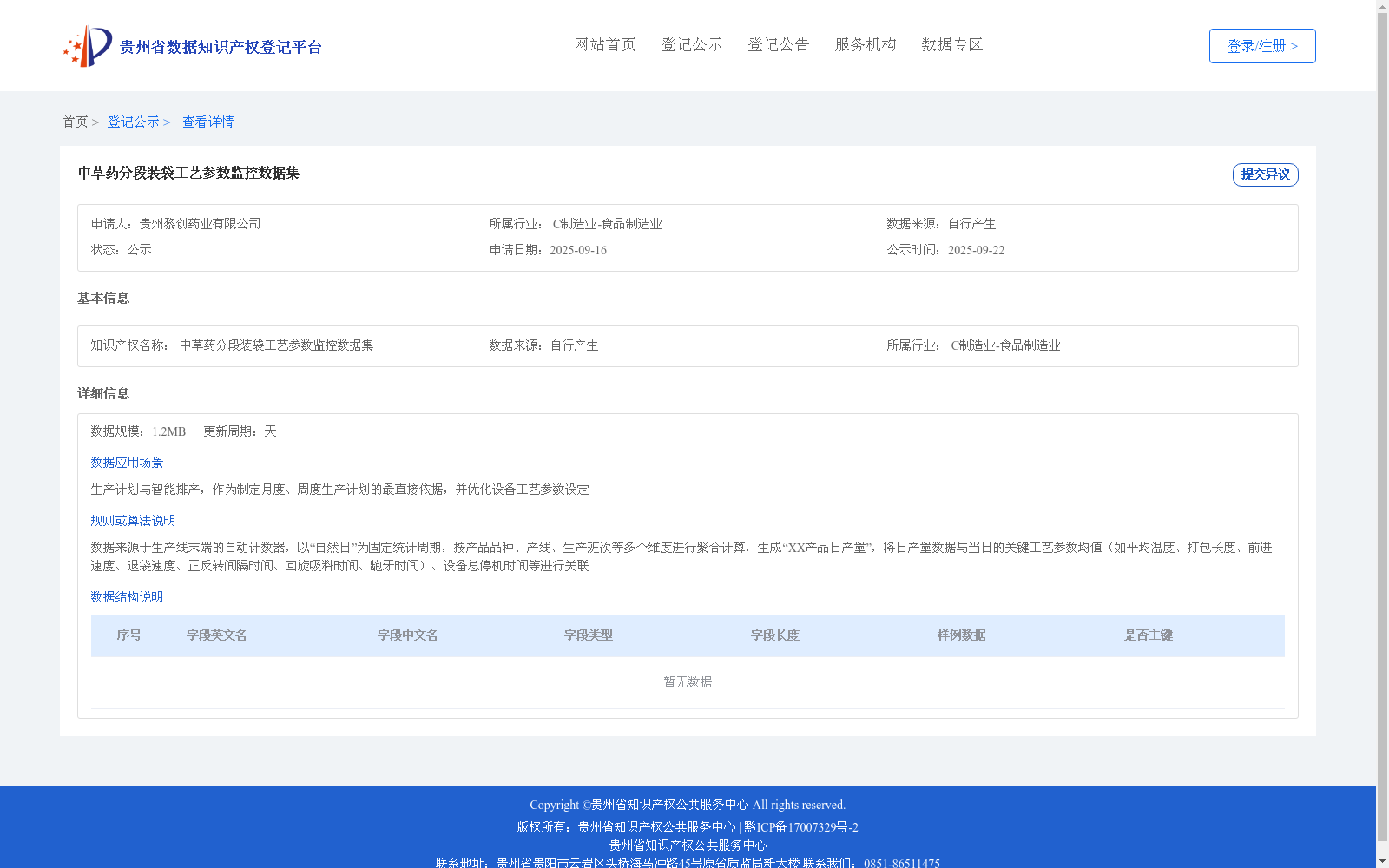Select status text 状态：公示

click(122, 250)
